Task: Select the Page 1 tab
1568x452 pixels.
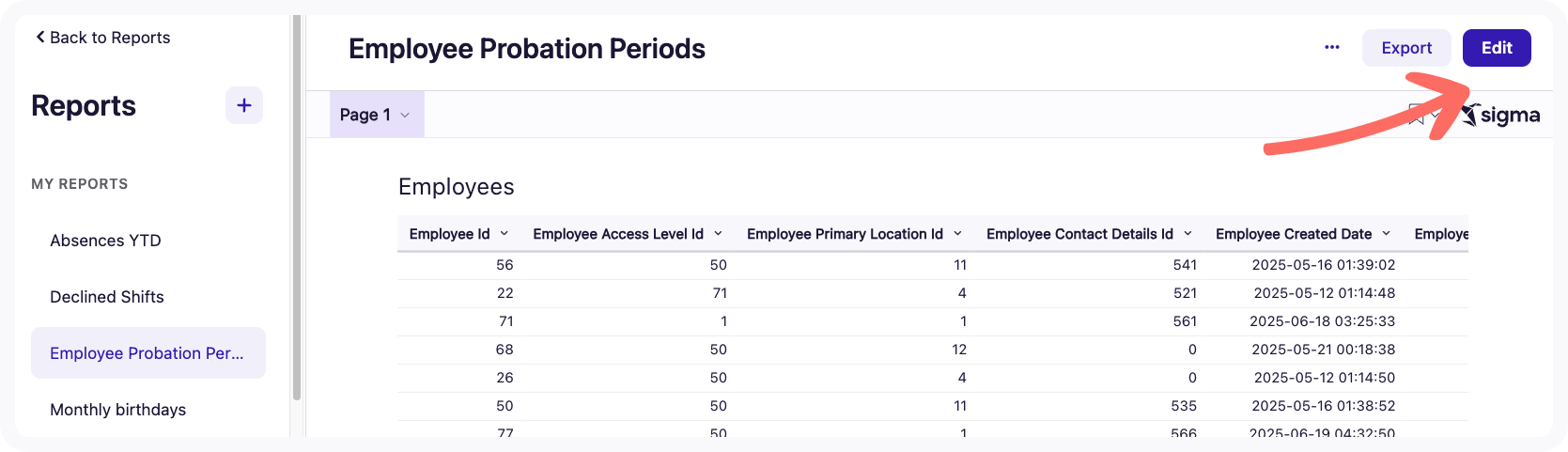Action: click(x=377, y=115)
